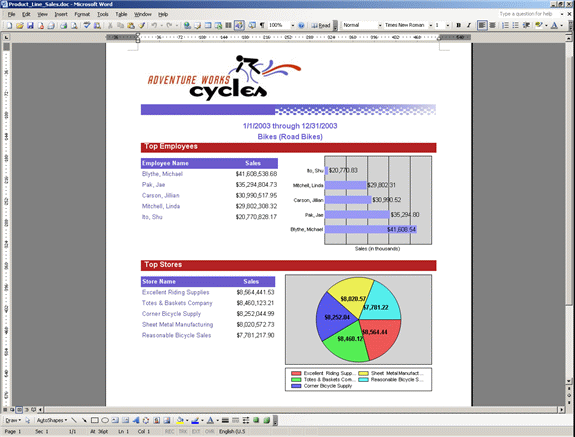Viewport: 575px width, 437px height.
Task: Click the Highlight color marker button
Action: [x=539, y=25]
